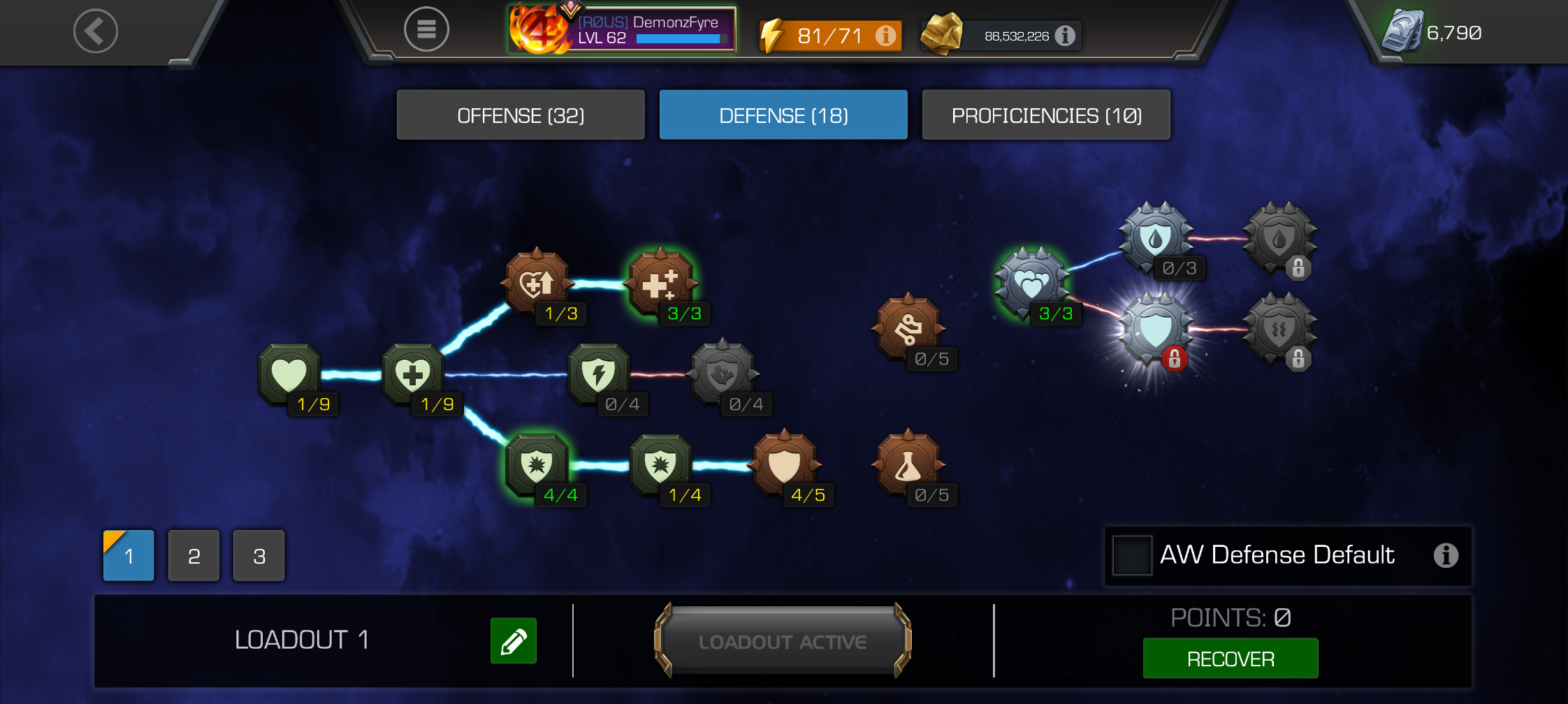Edit the Loadout 1 name
This screenshot has width=1568, height=704.
(x=514, y=640)
